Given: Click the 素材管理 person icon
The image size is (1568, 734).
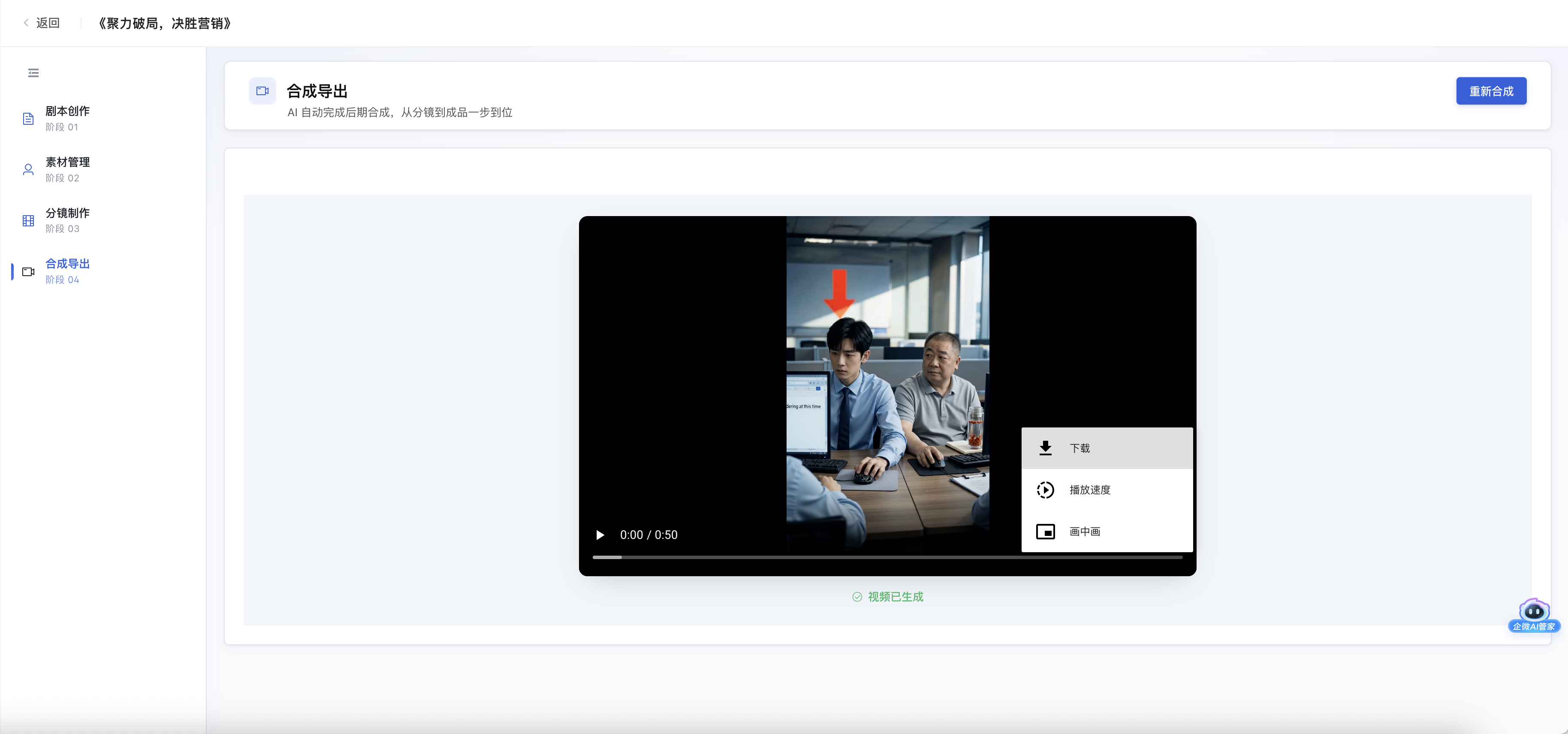Looking at the screenshot, I should click(x=28, y=170).
